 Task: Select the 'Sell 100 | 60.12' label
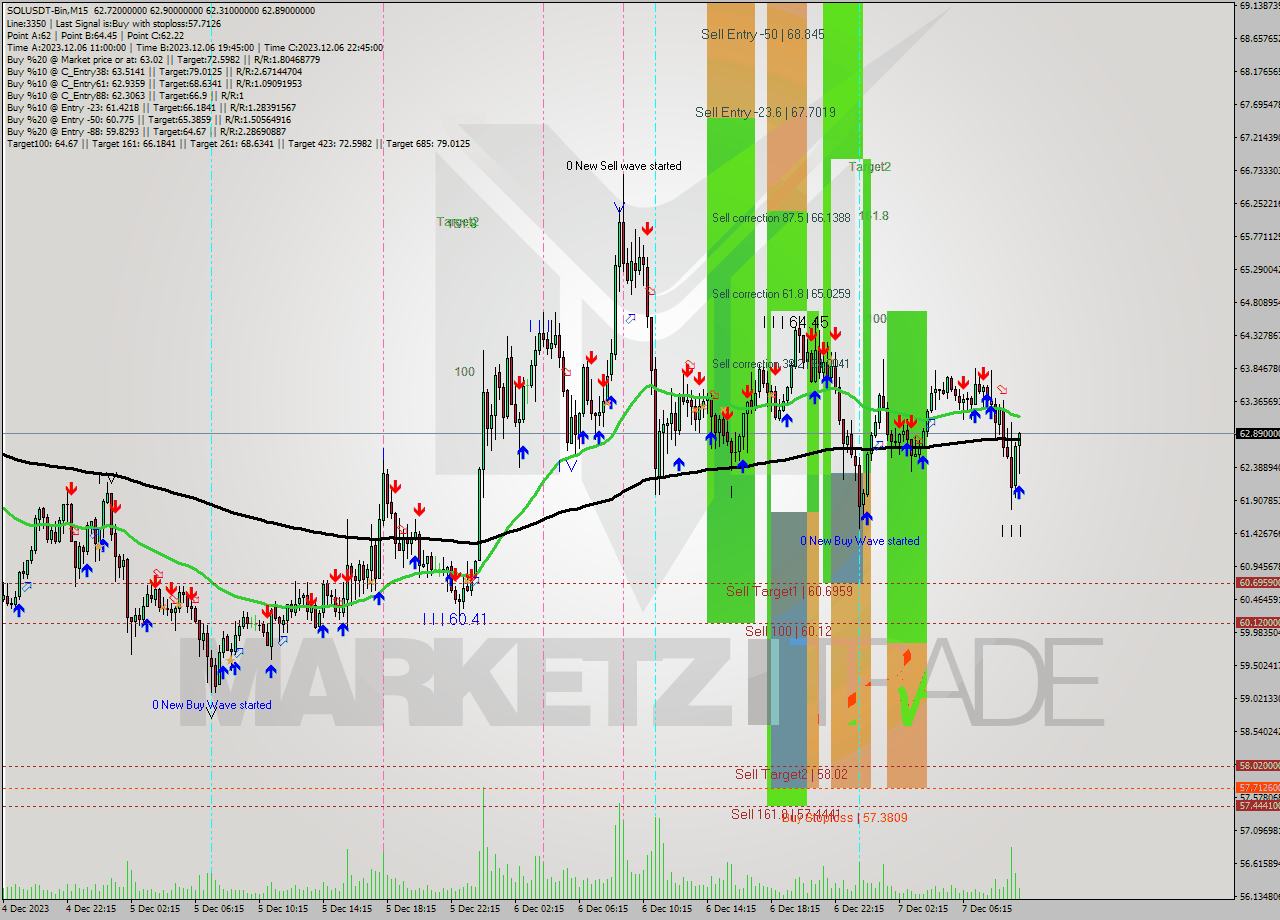(788, 631)
